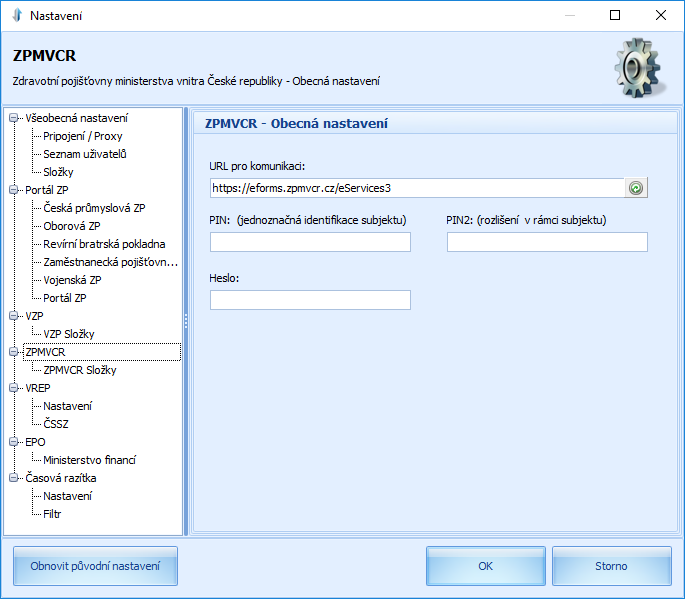Select ZPMVCR Složky in the tree
The width and height of the screenshot is (685, 599).
click(80, 370)
